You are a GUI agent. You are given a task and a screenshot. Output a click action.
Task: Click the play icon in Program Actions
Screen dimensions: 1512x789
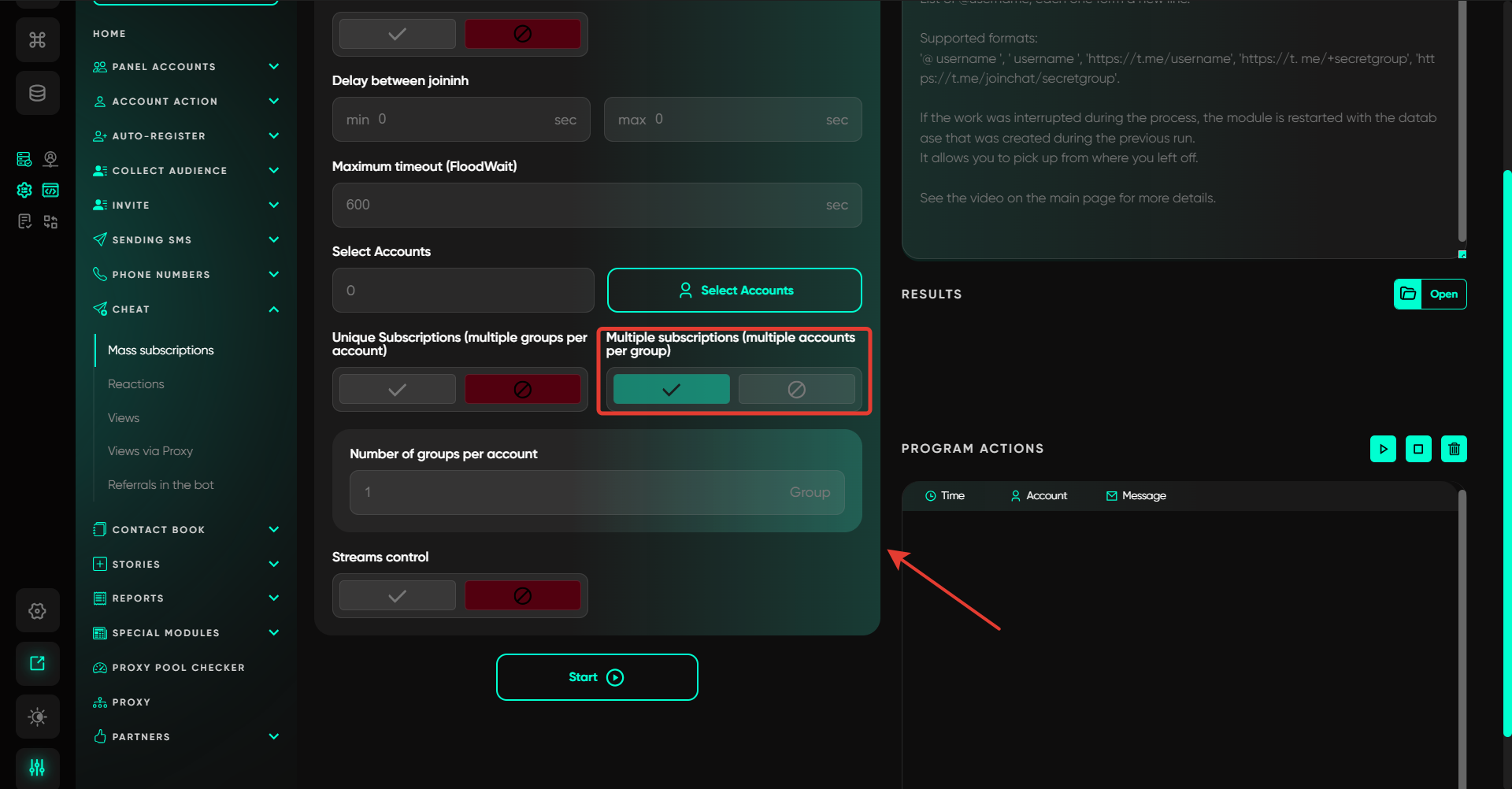tap(1383, 449)
